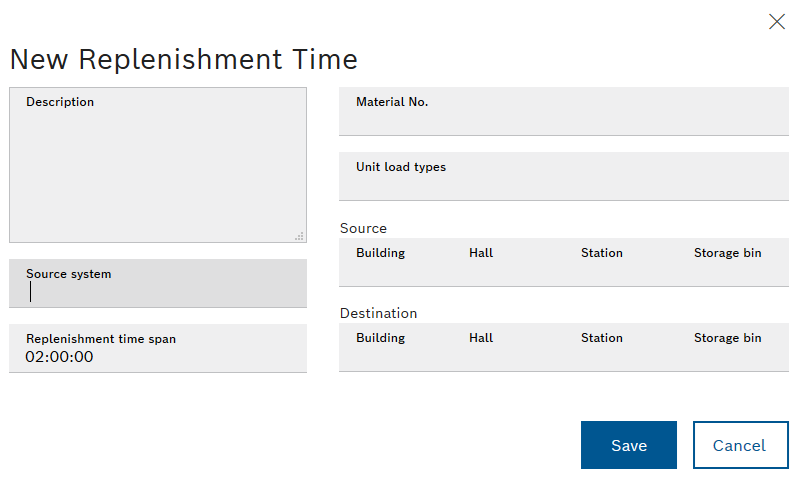Viewport: 796px width, 477px height.
Task: Click the Source section label
Action: click(x=363, y=228)
